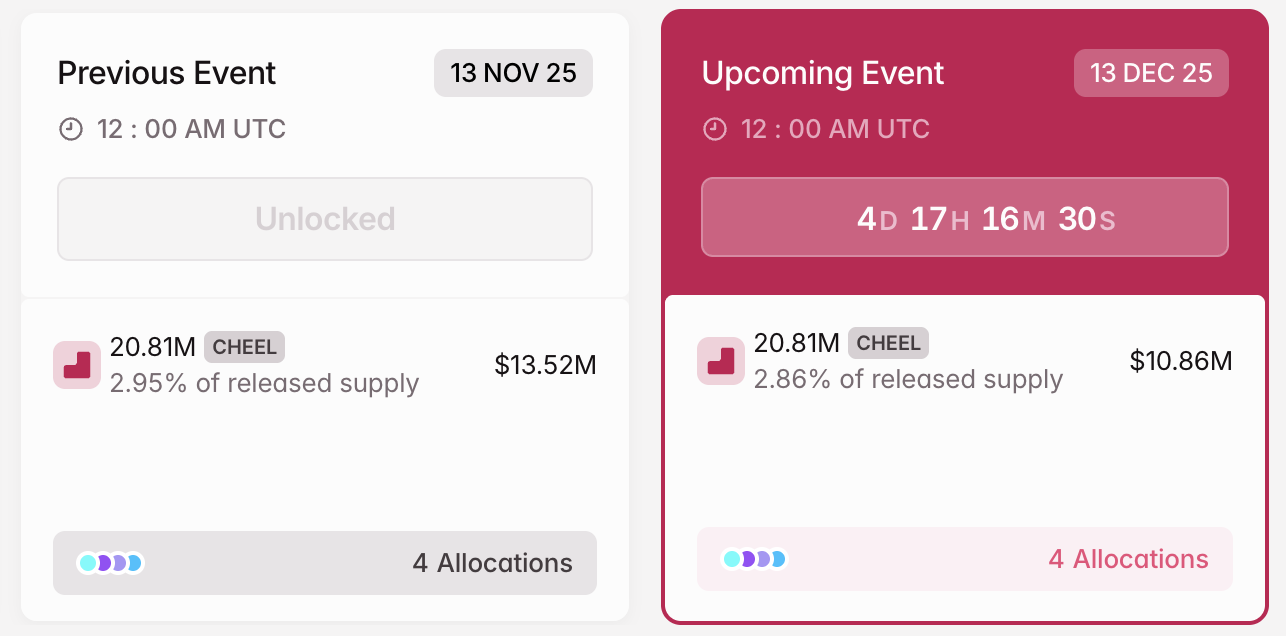
Task: Select the 13 DEC 25 date badge
Action: [1151, 72]
